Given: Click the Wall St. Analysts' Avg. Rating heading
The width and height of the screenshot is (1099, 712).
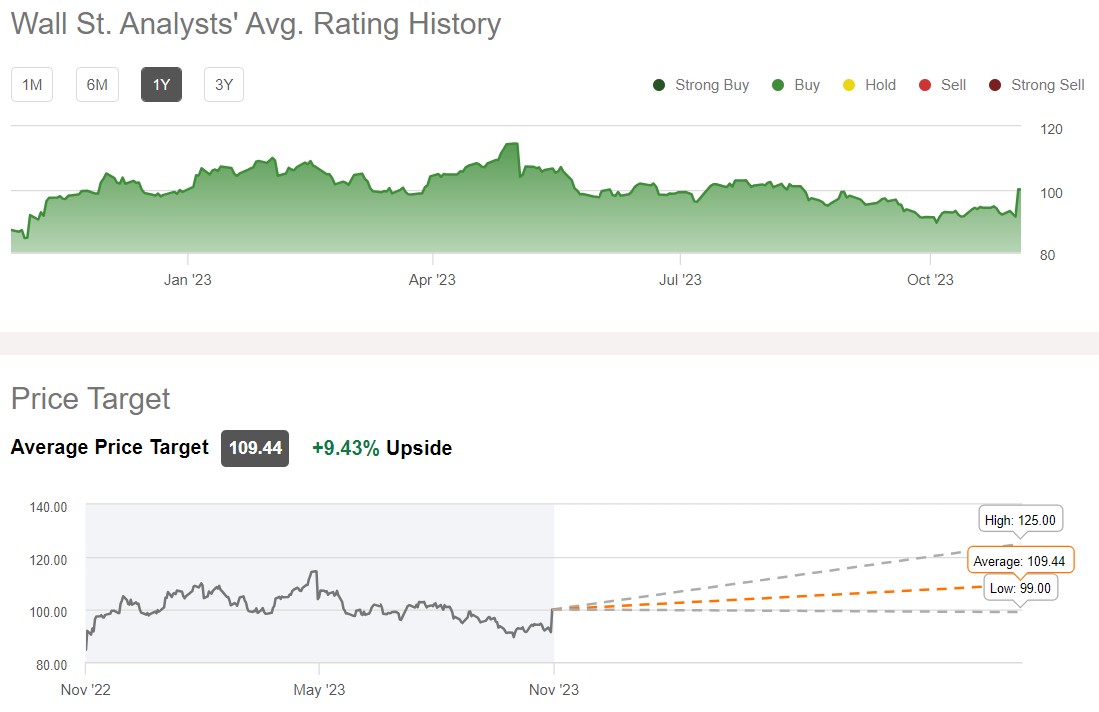Looking at the screenshot, I should [257, 24].
